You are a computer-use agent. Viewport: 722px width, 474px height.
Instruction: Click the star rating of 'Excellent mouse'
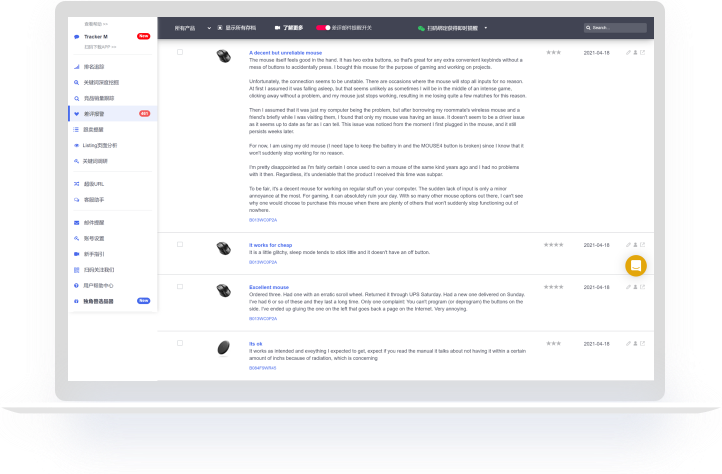click(553, 287)
